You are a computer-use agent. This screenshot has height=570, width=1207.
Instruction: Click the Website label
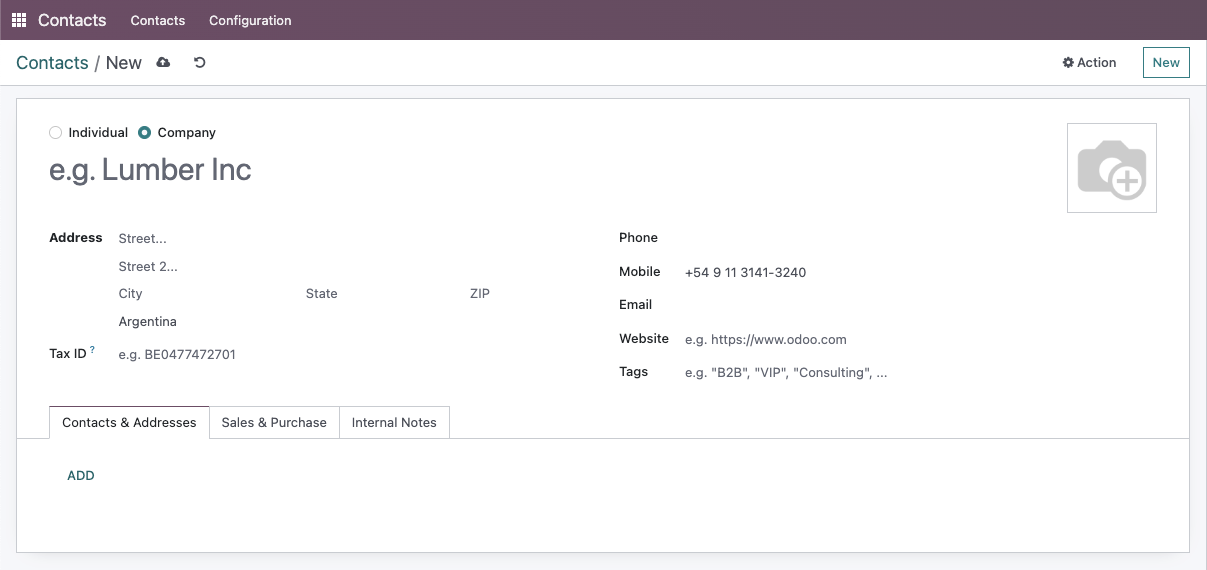[x=644, y=339]
